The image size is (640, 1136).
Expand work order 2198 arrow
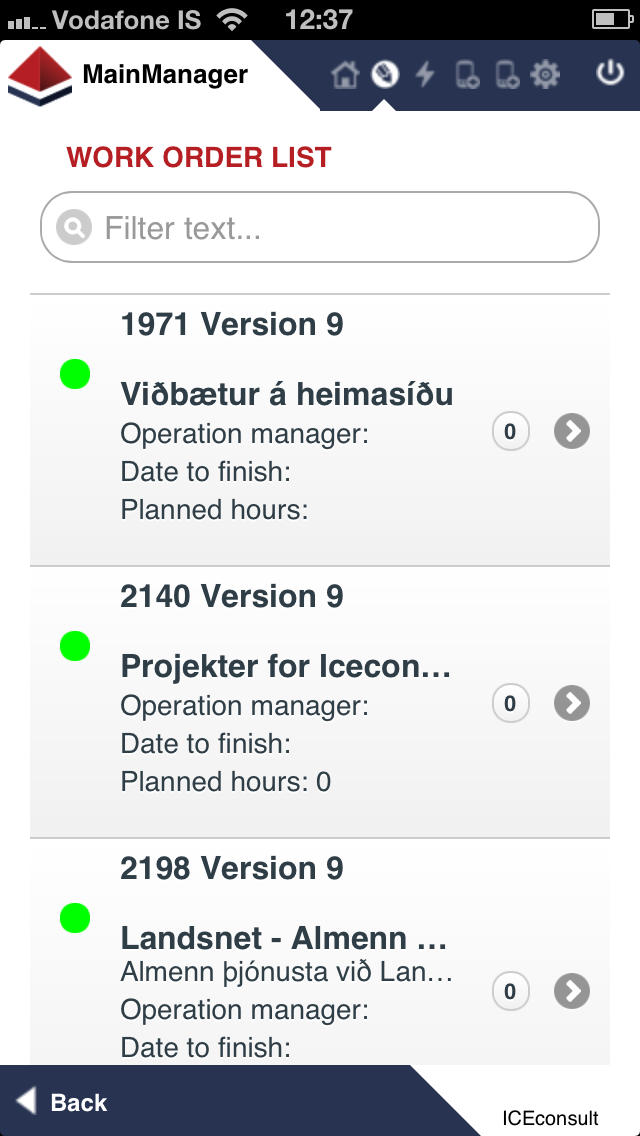click(572, 991)
